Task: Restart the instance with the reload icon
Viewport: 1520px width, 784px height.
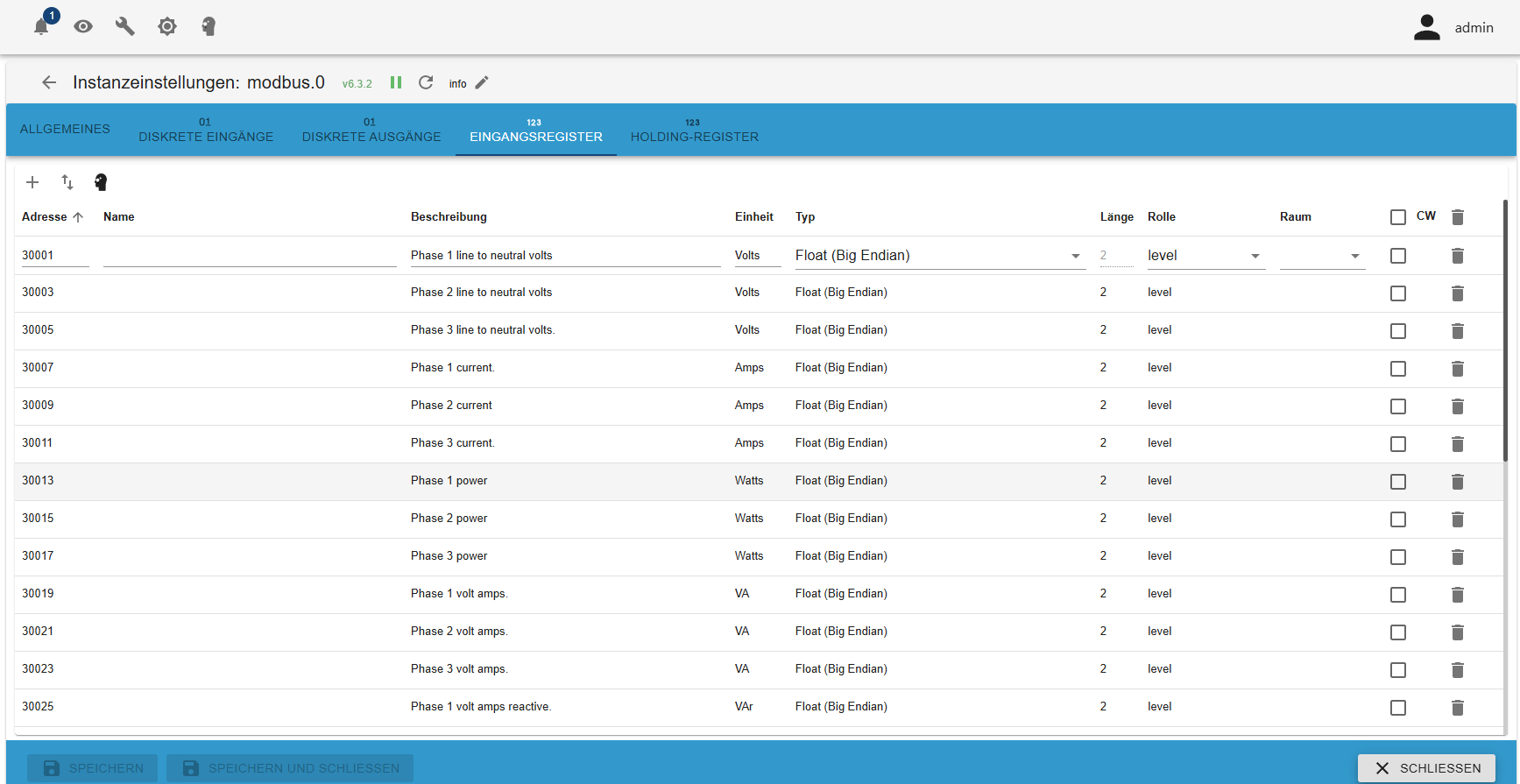Action: point(426,82)
